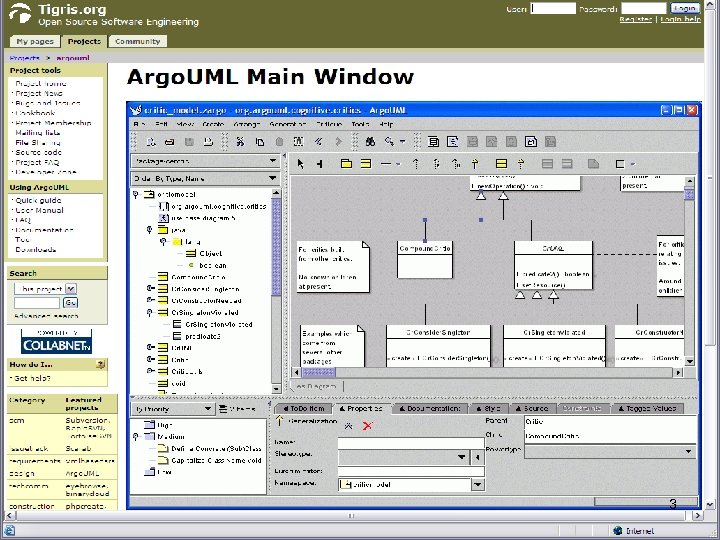Click the Copy icon in the toolbar
The width and height of the screenshot is (720, 540).
pyautogui.click(x=260, y=142)
